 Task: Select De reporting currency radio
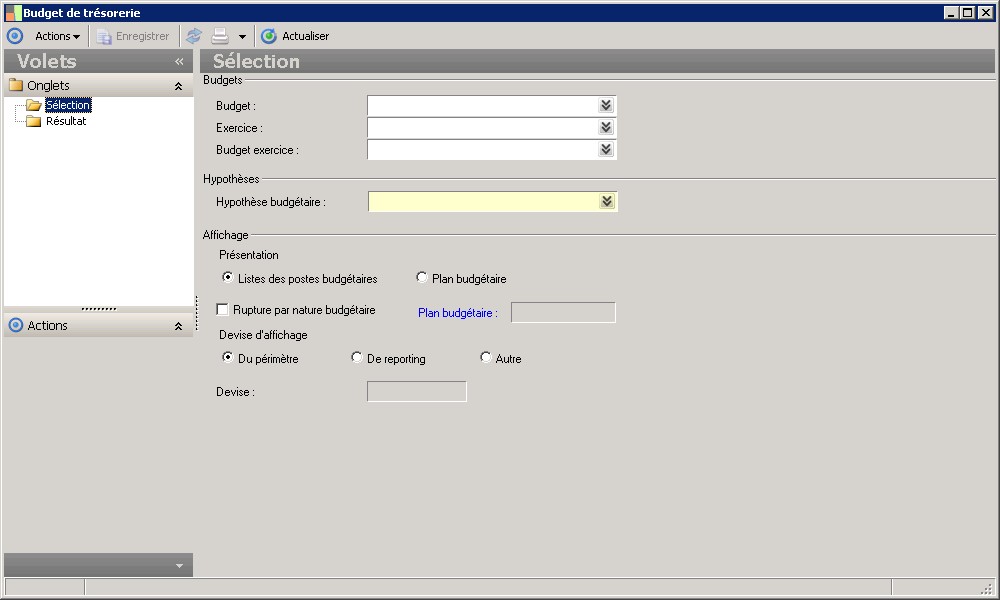point(357,358)
